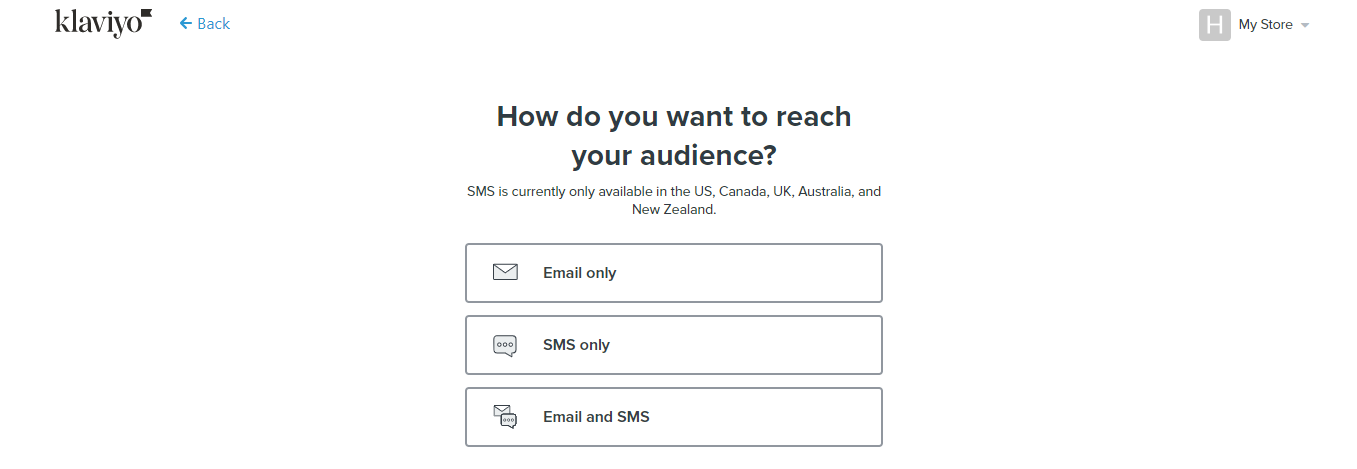This screenshot has width=1357, height=469.
Task: Click the Back arrow icon
Action: pyautogui.click(x=185, y=23)
